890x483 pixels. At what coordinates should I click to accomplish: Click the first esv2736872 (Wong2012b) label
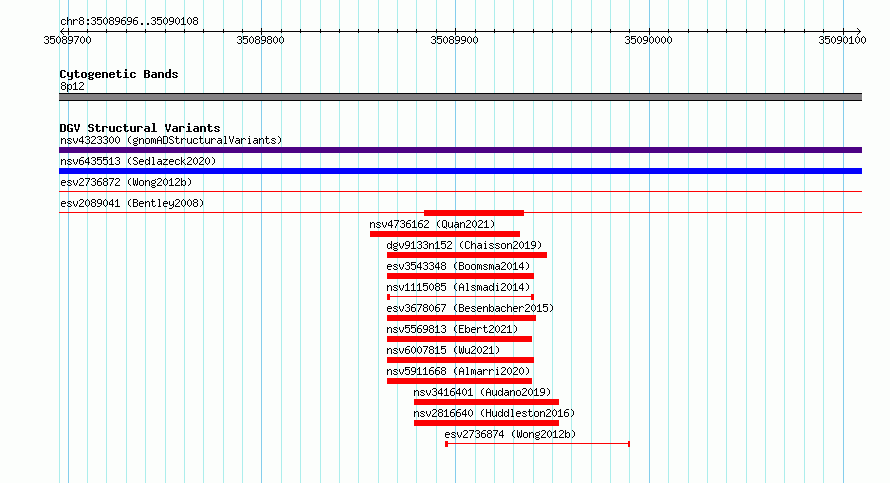126,182
